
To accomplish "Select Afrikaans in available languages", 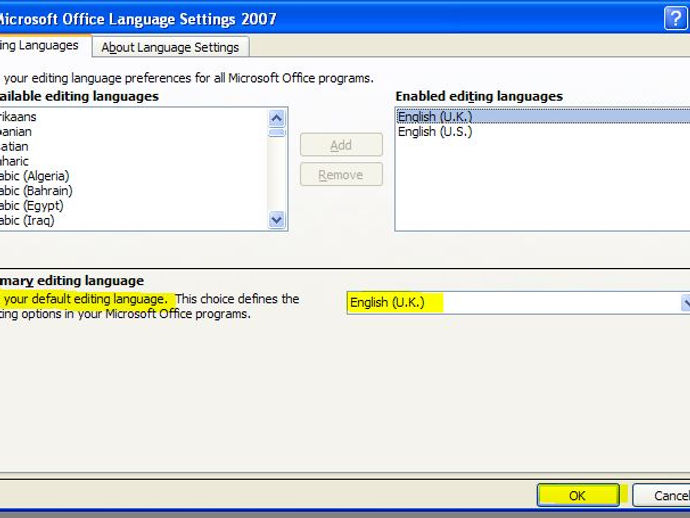I will click(x=133, y=117).
